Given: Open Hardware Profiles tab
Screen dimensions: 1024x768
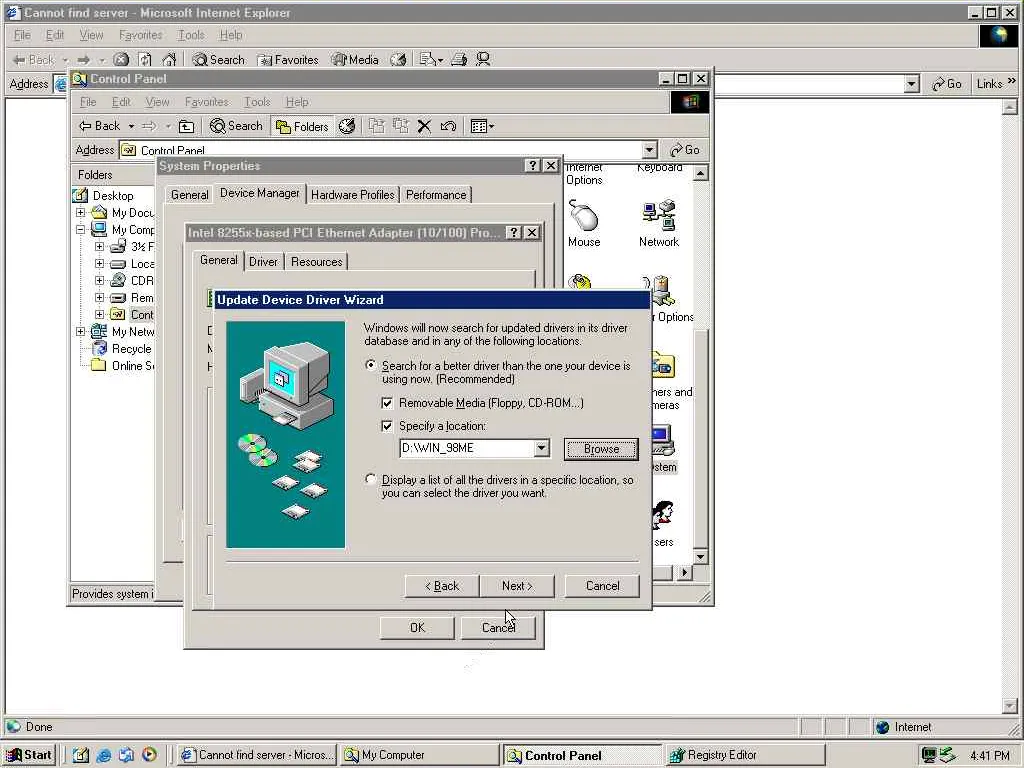Looking at the screenshot, I should coord(353,195).
